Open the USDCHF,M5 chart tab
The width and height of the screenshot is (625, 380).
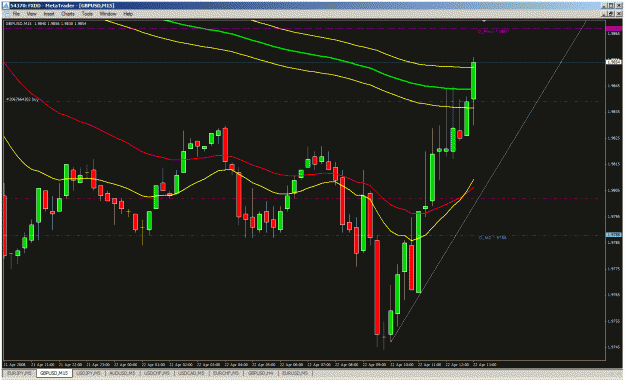point(157,373)
